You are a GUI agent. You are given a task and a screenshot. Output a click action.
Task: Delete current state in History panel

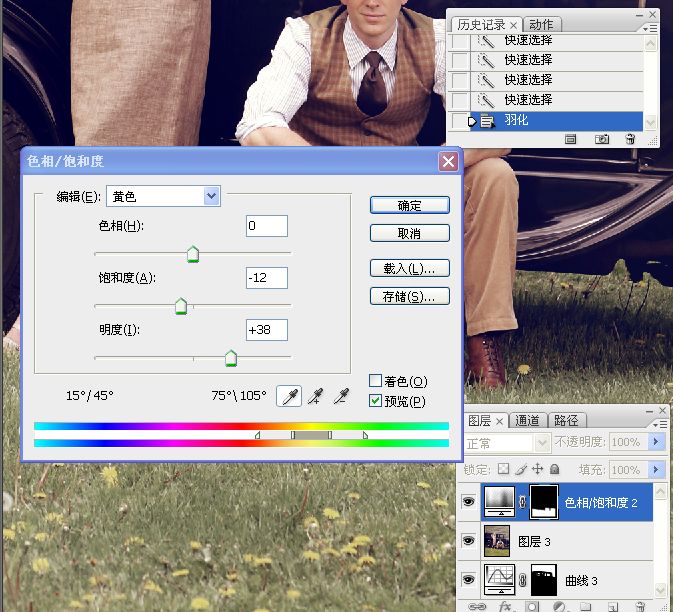pos(630,139)
